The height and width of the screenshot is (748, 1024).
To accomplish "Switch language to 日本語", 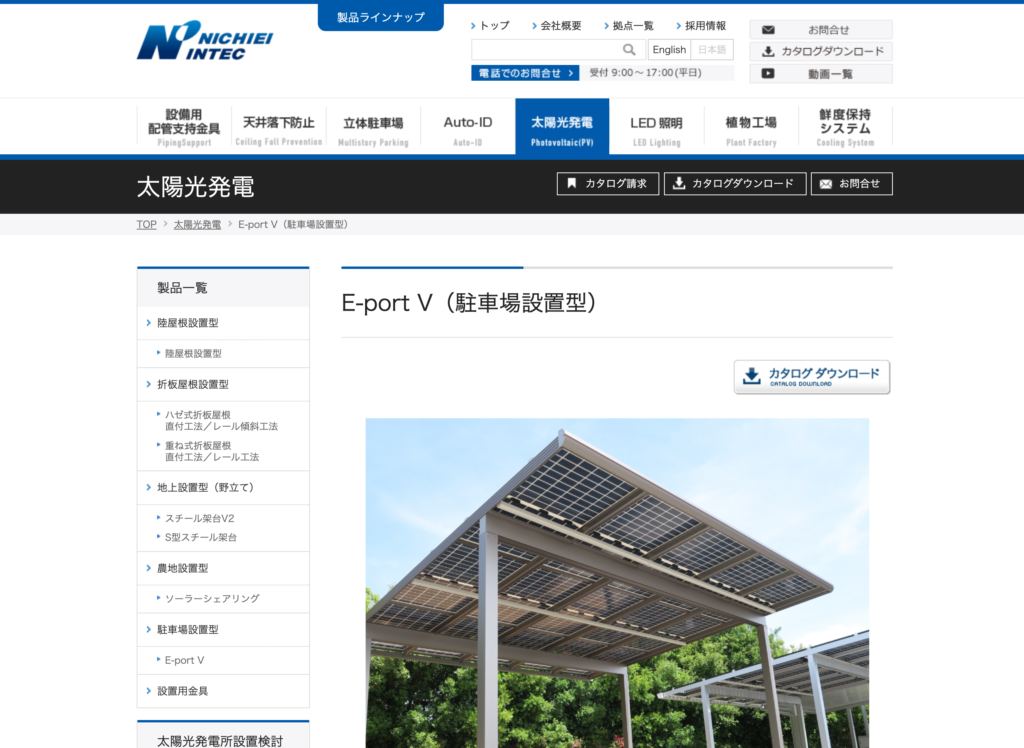I will [712, 50].
